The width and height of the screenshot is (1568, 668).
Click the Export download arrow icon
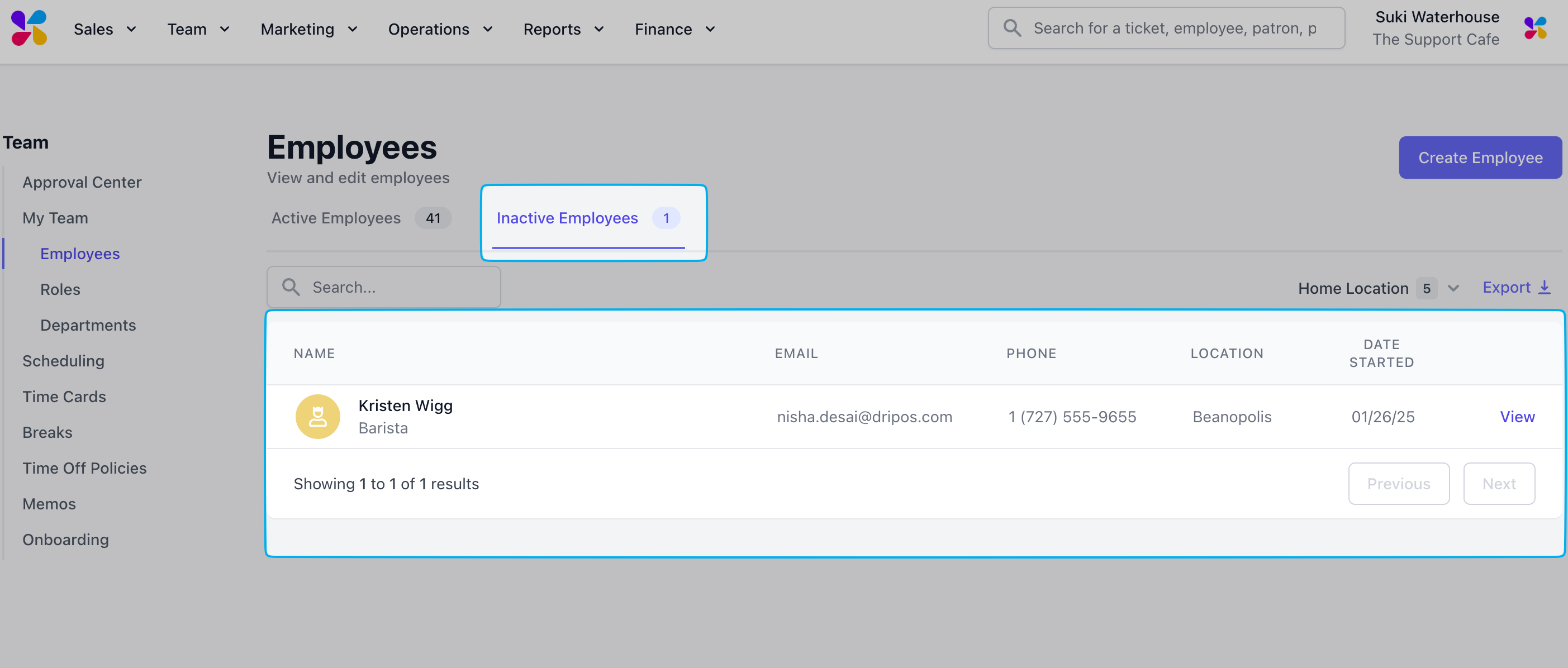pyautogui.click(x=1545, y=287)
